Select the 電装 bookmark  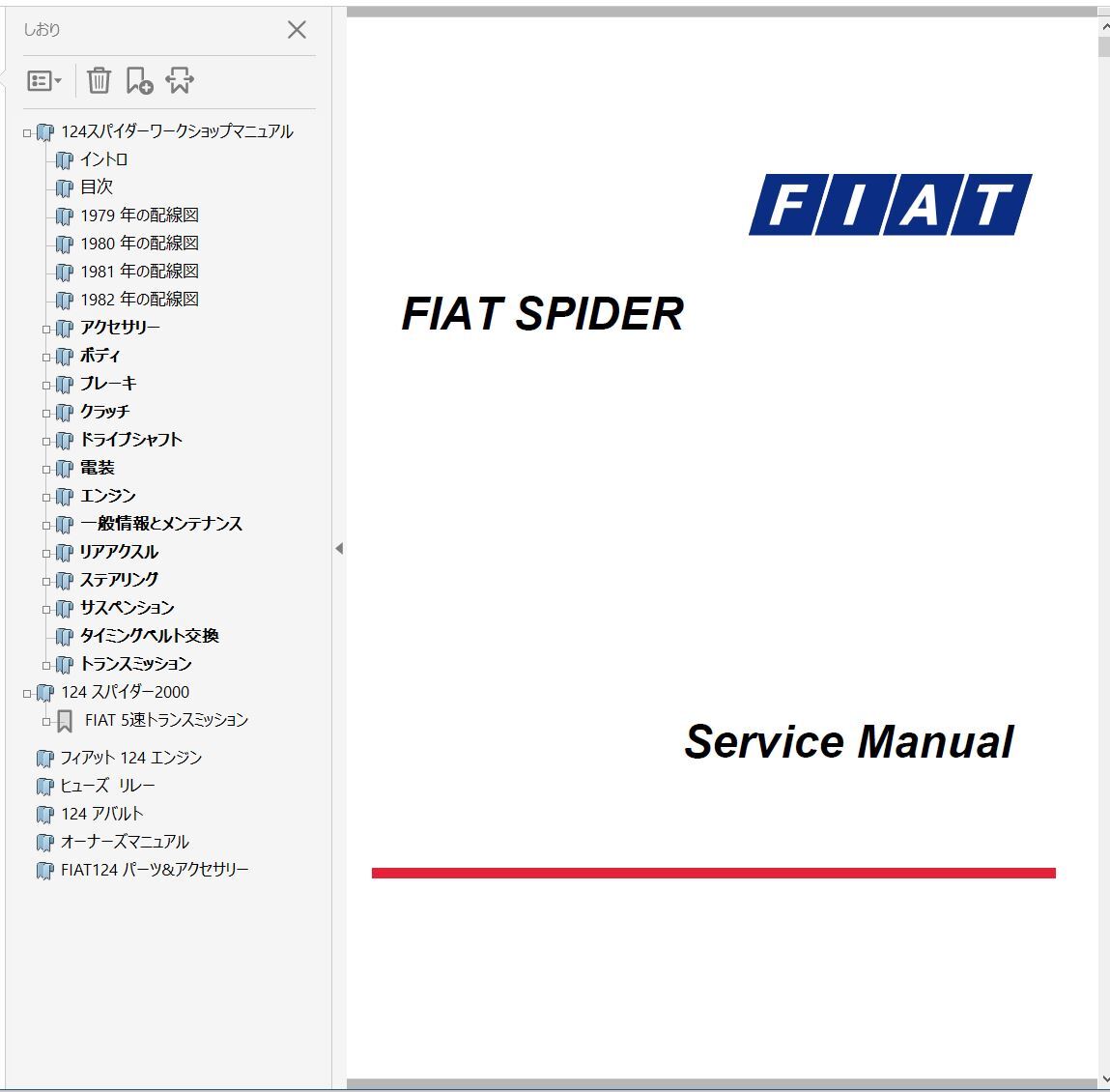tap(97, 468)
